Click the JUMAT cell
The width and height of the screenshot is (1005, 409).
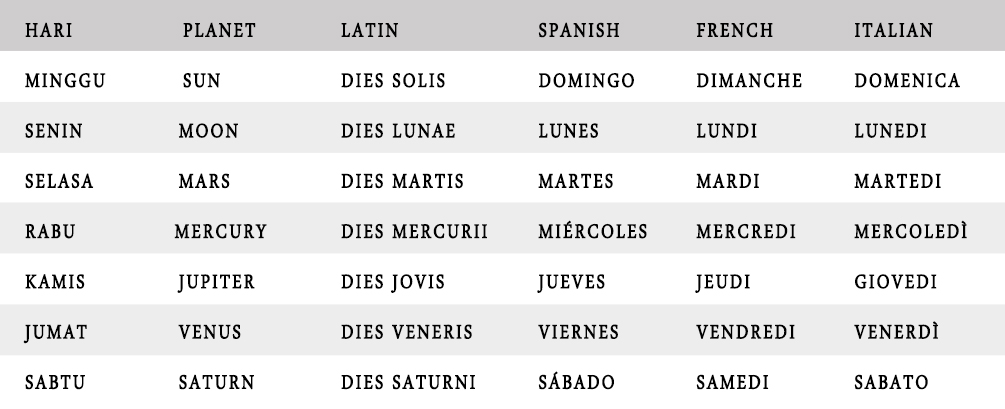56,333
